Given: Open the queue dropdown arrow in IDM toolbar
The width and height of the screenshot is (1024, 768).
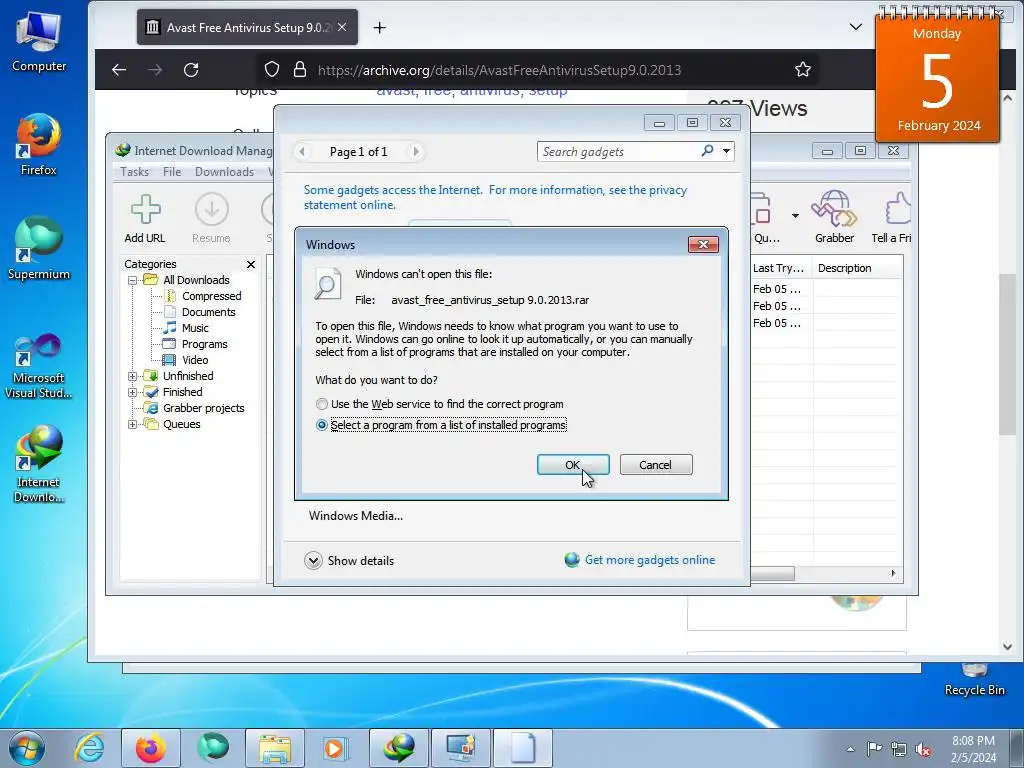Looking at the screenshot, I should point(795,216).
